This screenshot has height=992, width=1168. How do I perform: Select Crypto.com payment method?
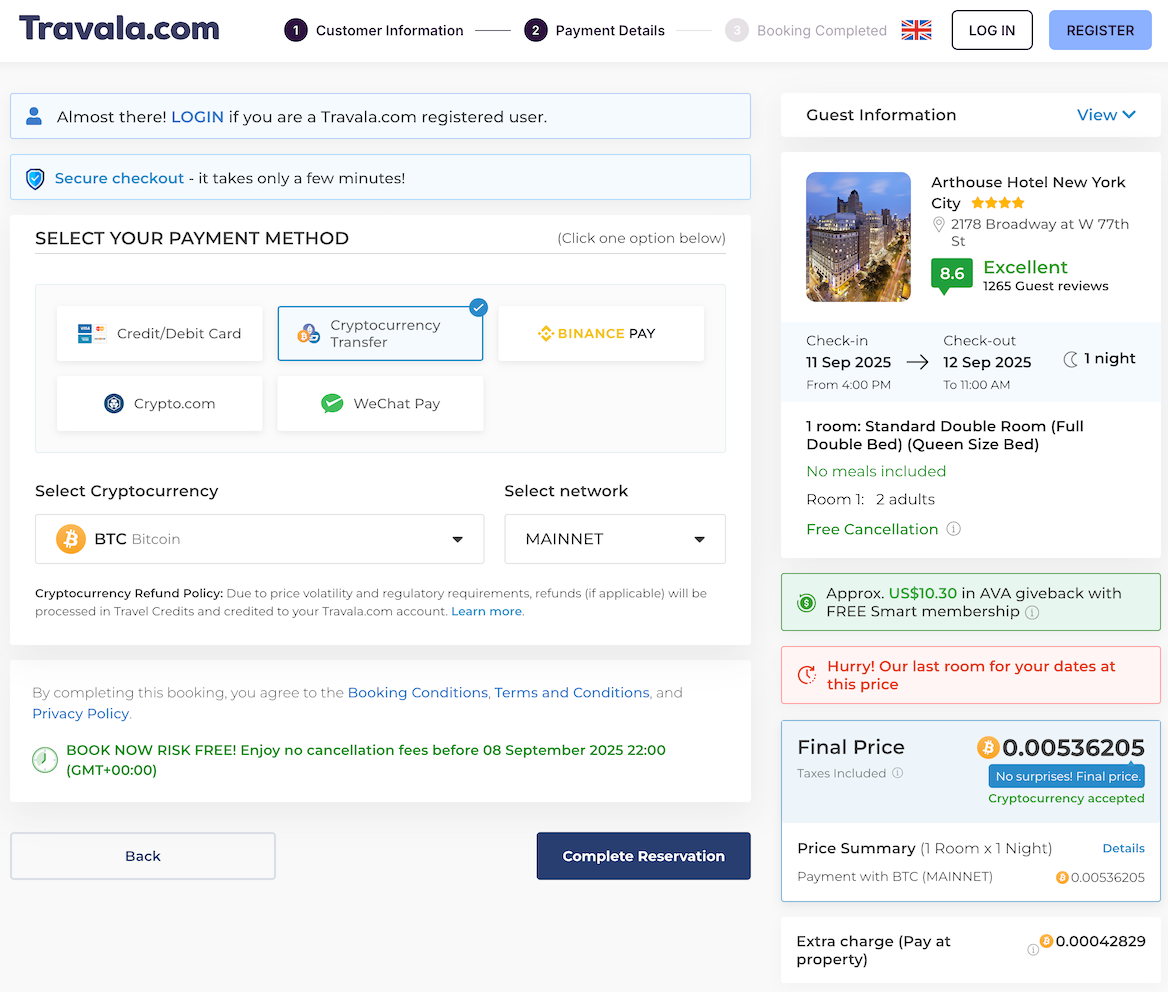coord(159,404)
